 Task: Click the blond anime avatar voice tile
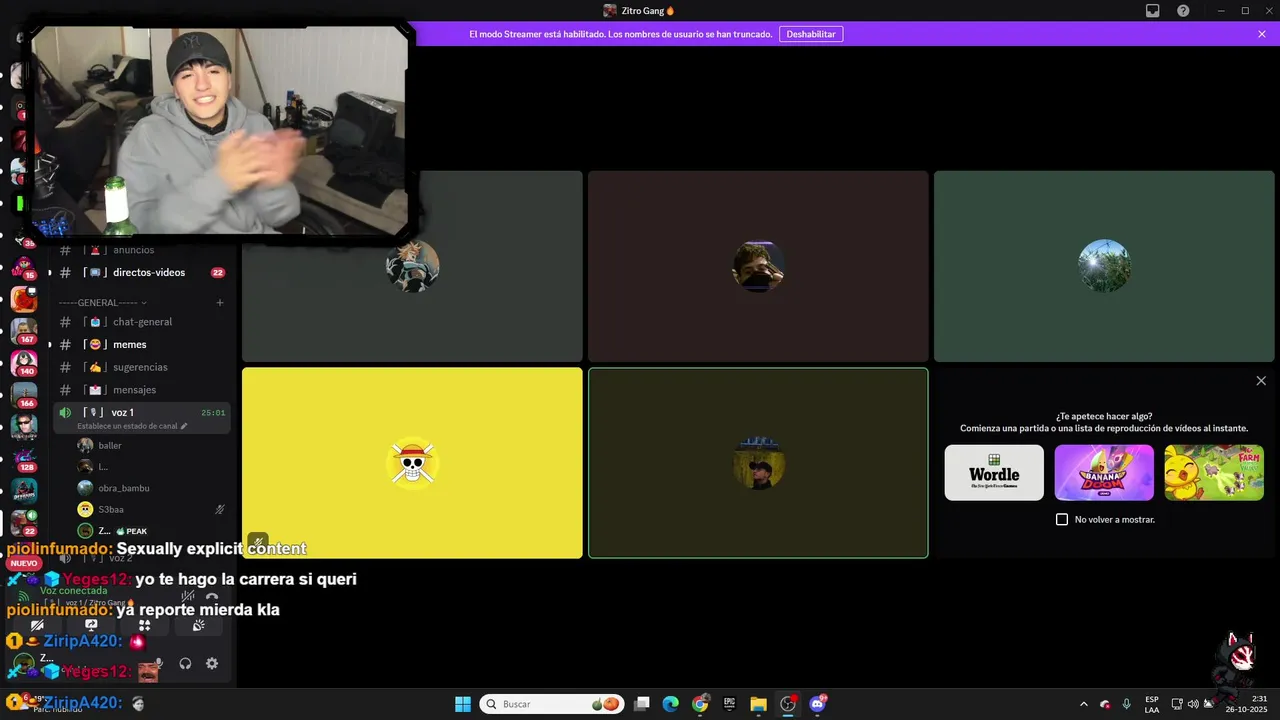[412, 266]
